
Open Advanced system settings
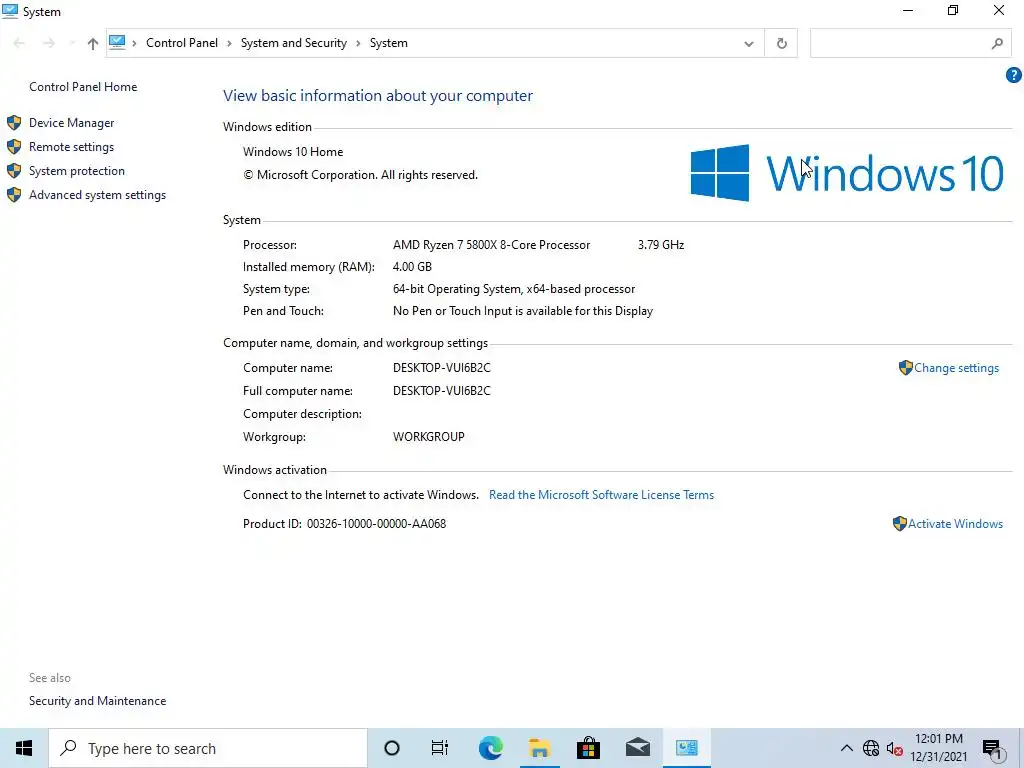97,195
